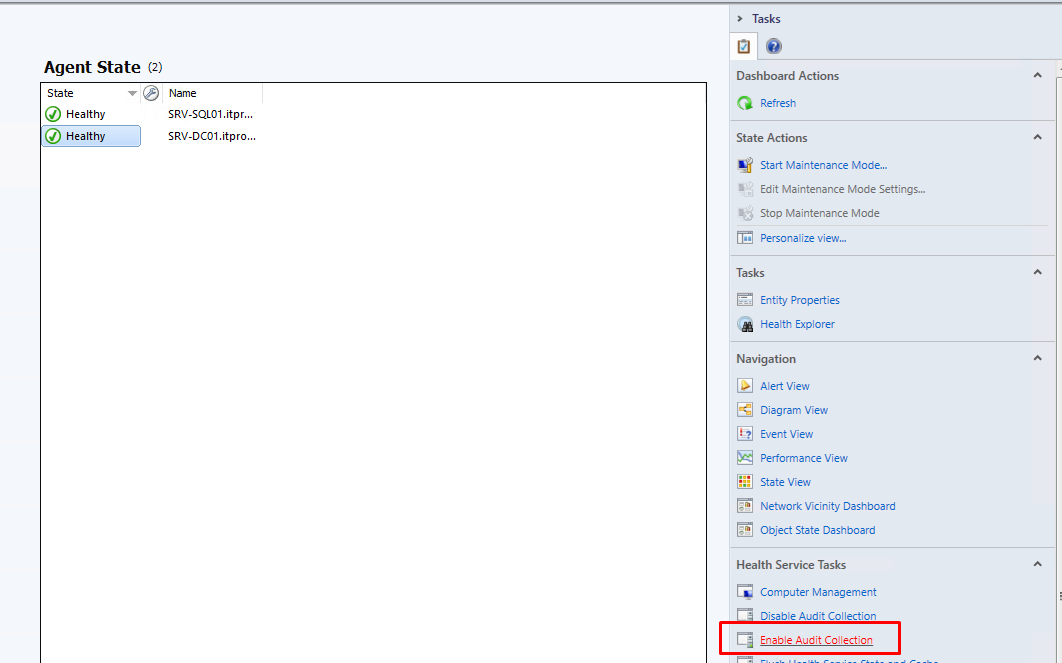Collapse the Health Service Tasks section
The height and width of the screenshot is (663, 1062).
pos(1037,563)
